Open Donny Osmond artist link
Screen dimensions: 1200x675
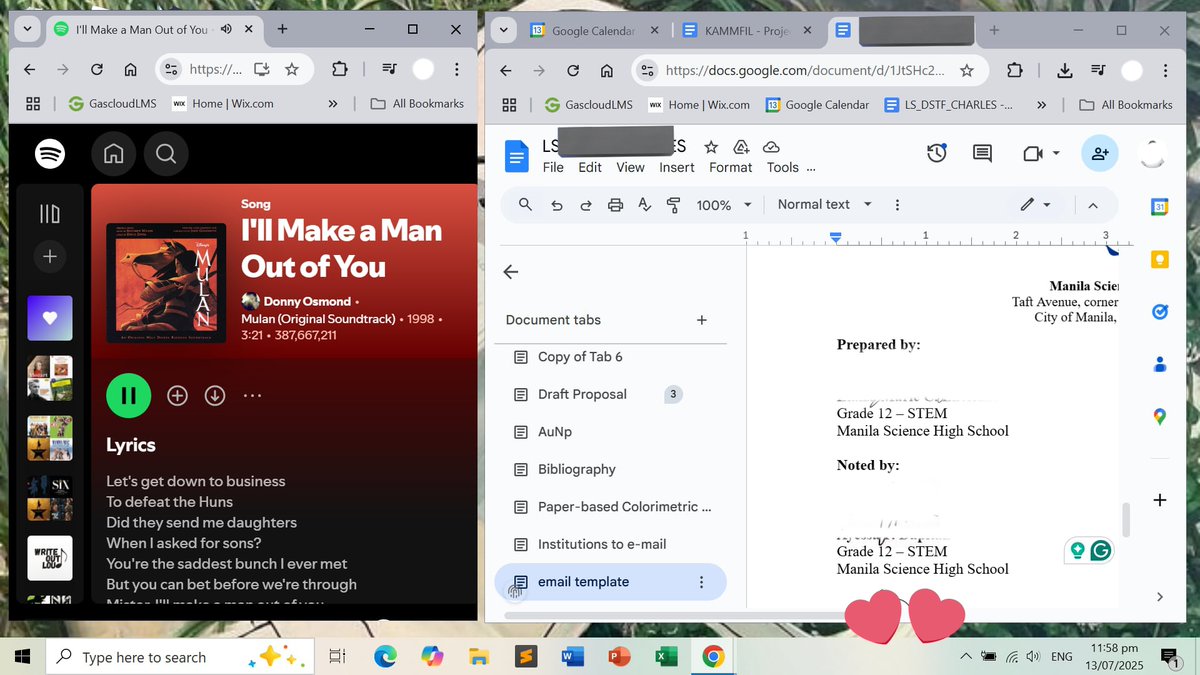pos(307,301)
